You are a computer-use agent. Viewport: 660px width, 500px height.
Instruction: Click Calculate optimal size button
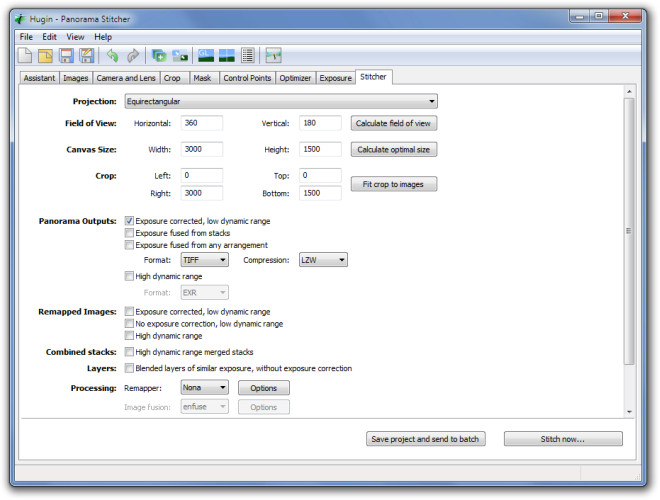(x=394, y=149)
